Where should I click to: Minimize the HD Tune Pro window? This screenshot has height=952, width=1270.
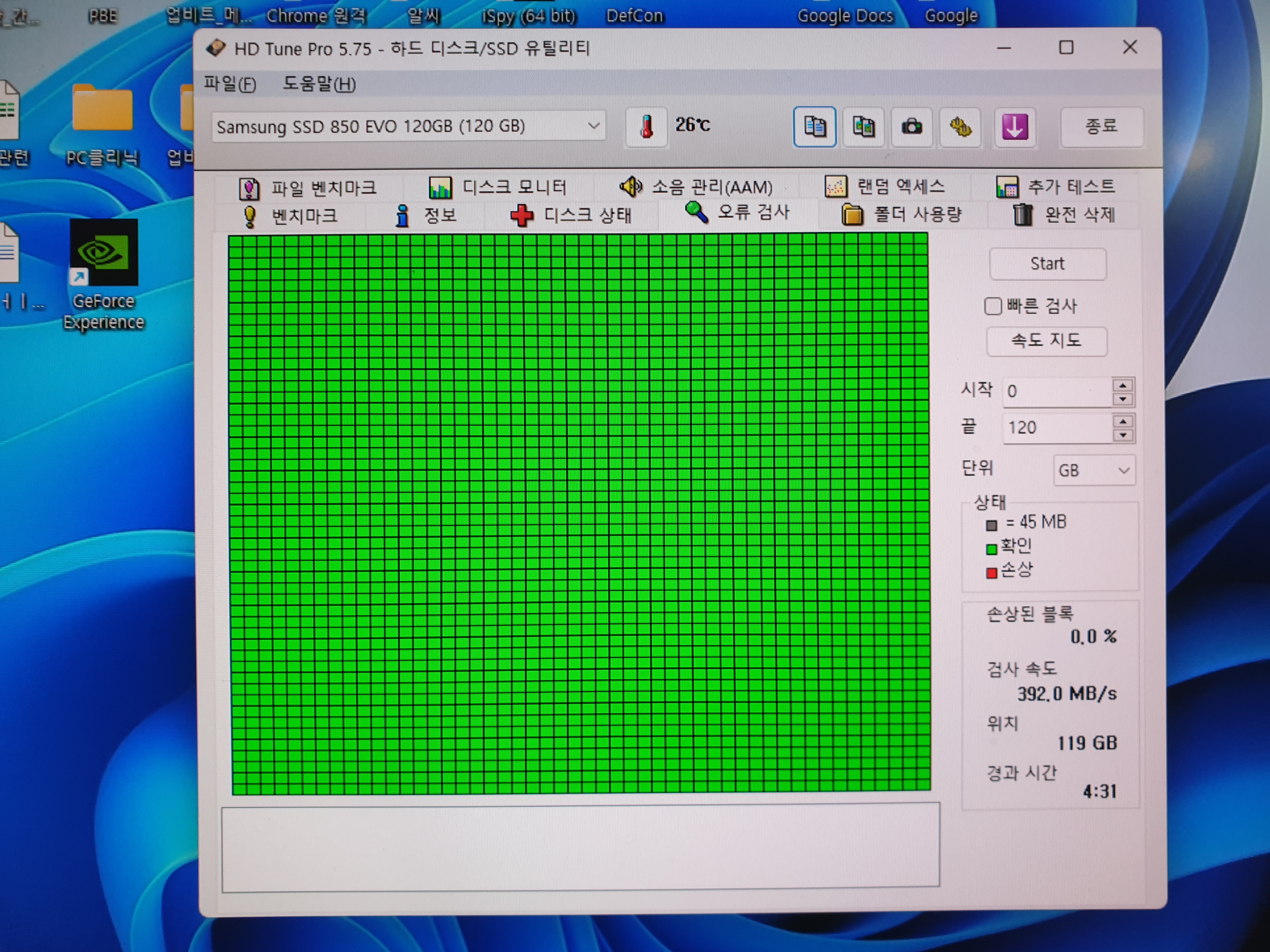tap(1004, 48)
